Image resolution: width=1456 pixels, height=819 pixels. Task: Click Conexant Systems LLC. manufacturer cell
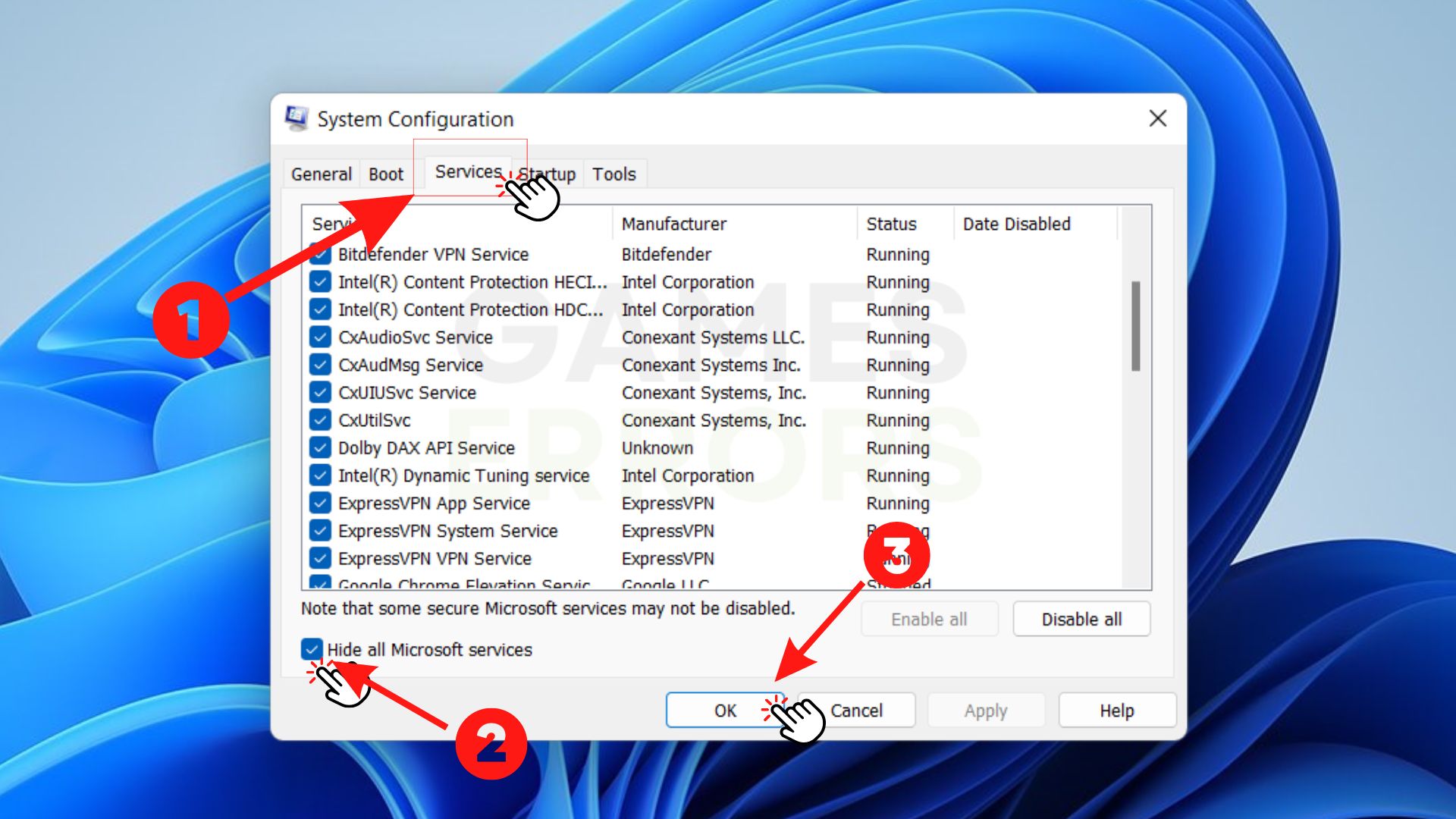713,337
